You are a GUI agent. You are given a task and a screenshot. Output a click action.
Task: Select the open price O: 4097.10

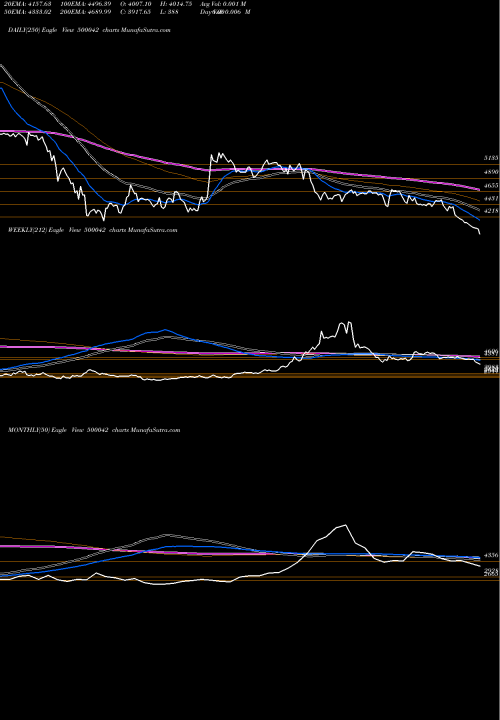pyautogui.click(x=135, y=4)
